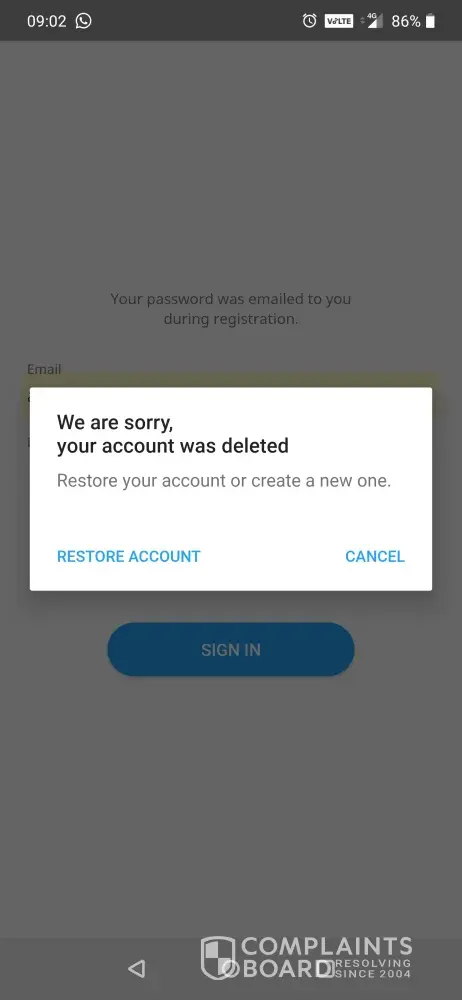462x1000 pixels.
Task: Dismiss the dialog with CANCEL
Action: click(375, 556)
